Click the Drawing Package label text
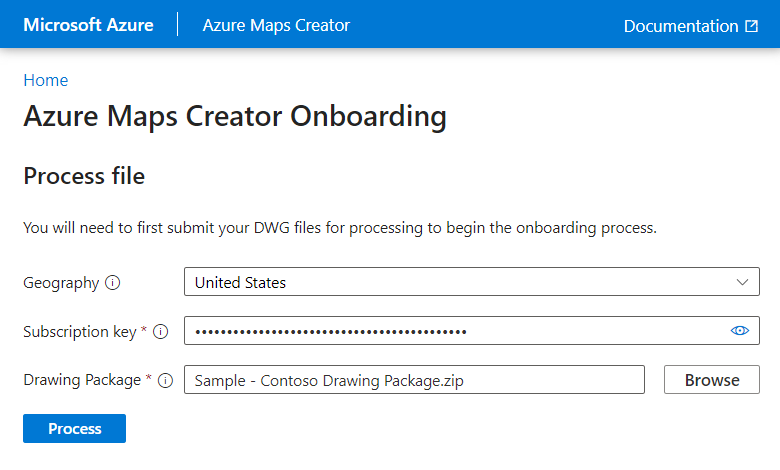 pos(83,380)
